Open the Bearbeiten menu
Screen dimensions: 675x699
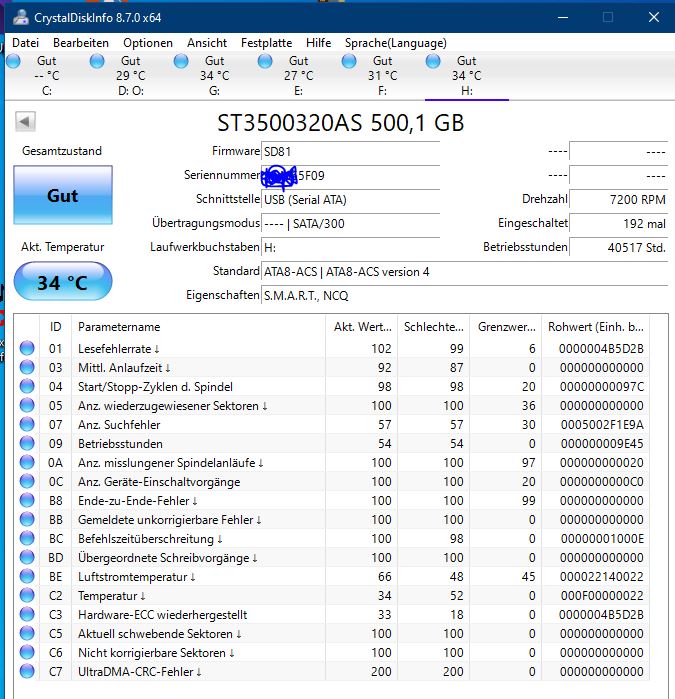tap(81, 43)
